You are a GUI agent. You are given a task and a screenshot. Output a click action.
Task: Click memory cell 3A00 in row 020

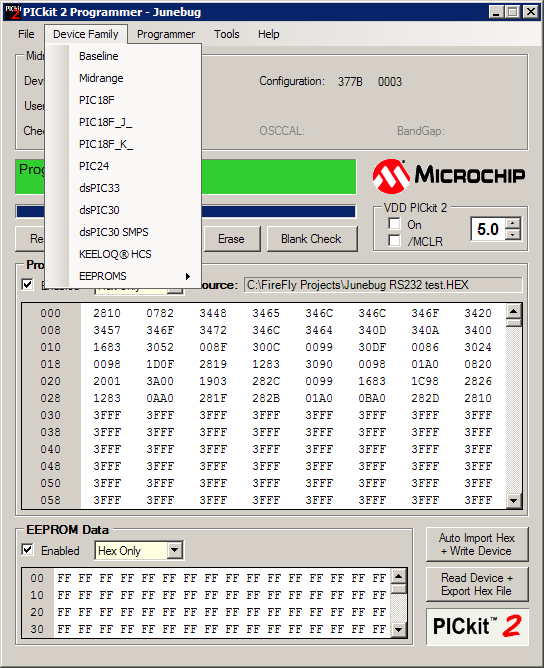pyautogui.click(x=160, y=382)
